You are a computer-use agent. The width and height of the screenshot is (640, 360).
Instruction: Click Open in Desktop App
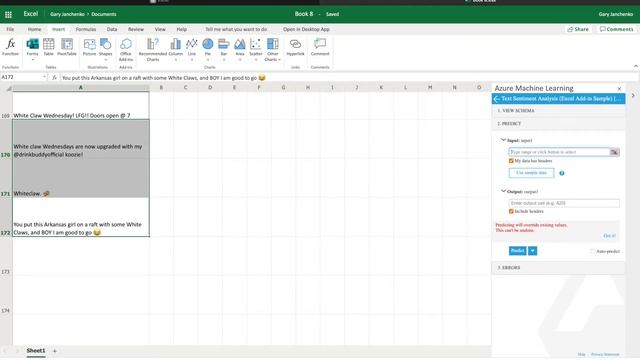click(x=306, y=29)
